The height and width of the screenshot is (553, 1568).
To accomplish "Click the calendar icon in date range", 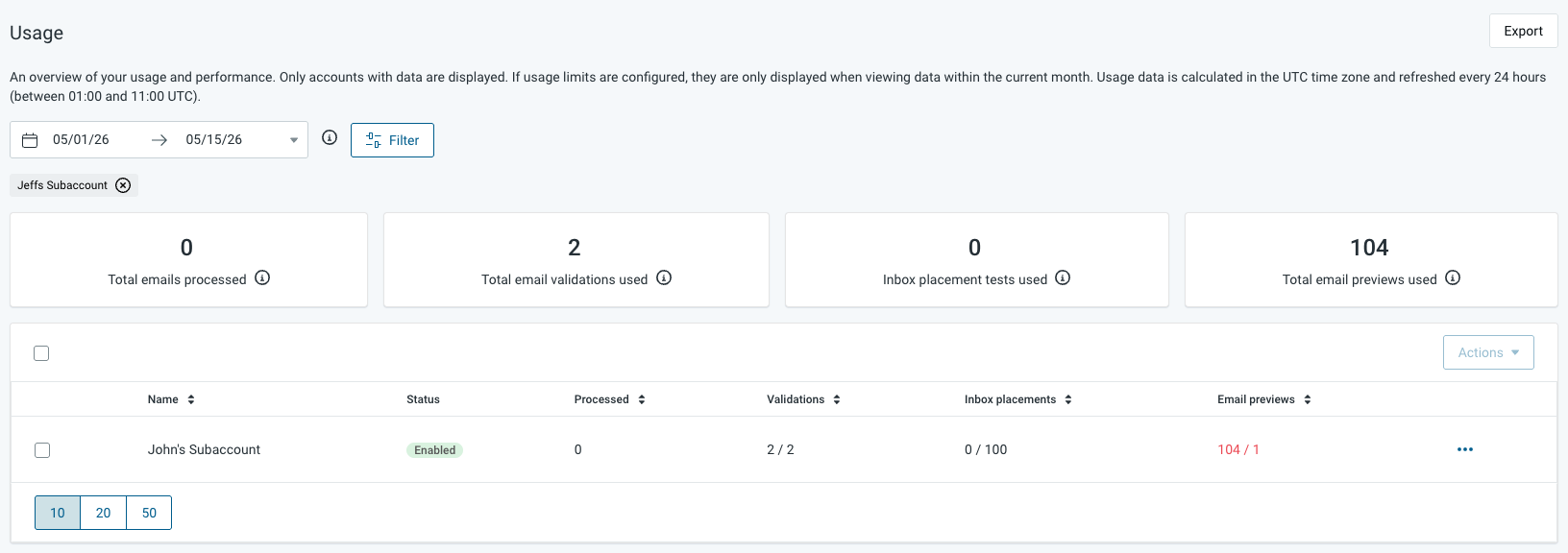I will (x=30, y=140).
